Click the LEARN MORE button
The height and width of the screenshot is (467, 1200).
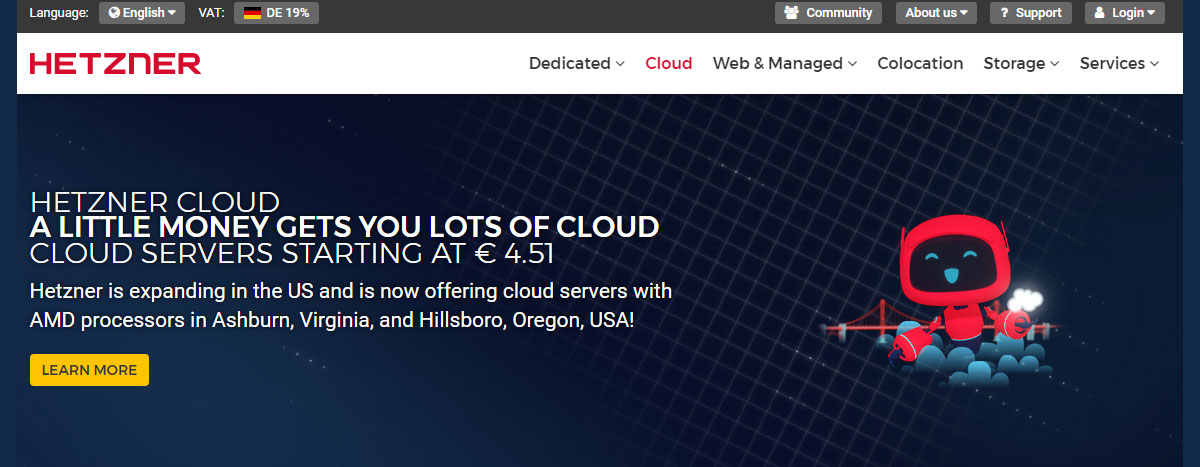tap(89, 370)
